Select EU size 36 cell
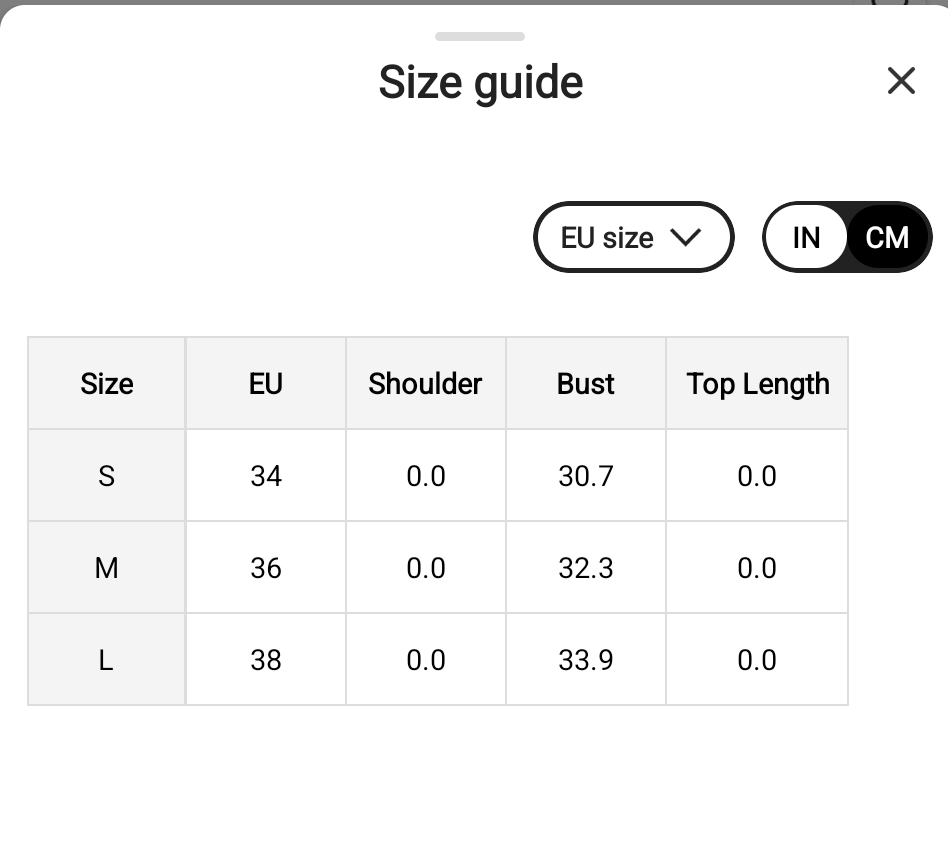This screenshot has height=854, width=948. point(265,567)
